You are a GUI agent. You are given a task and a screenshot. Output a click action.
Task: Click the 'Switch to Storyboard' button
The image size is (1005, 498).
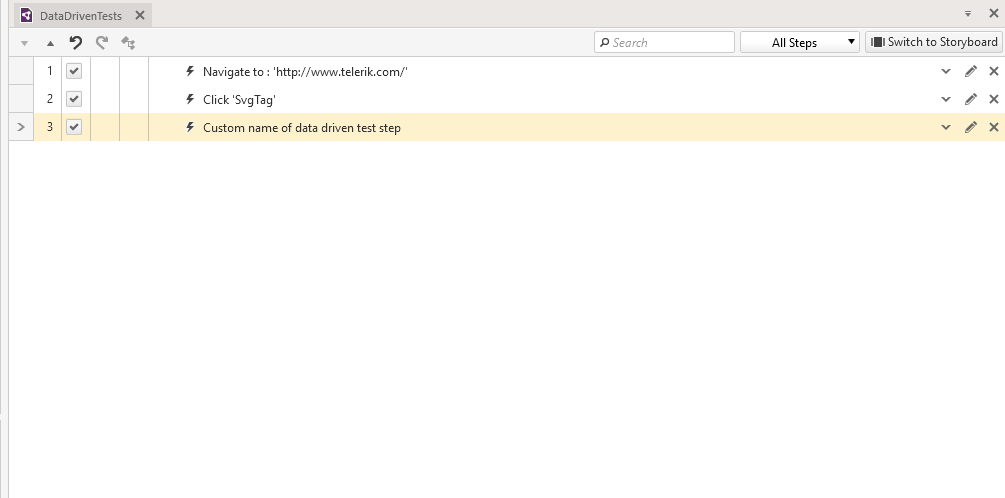click(x=934, y=42)
